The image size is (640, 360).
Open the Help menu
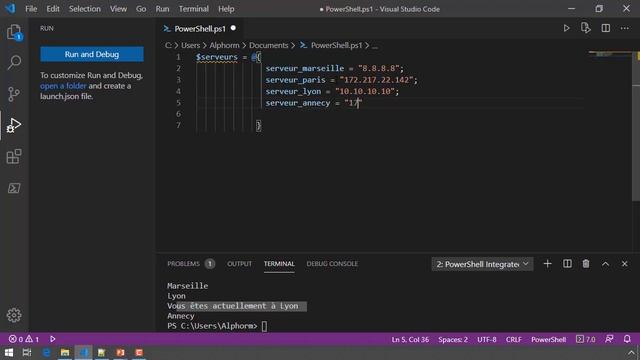tap(226, 9)
